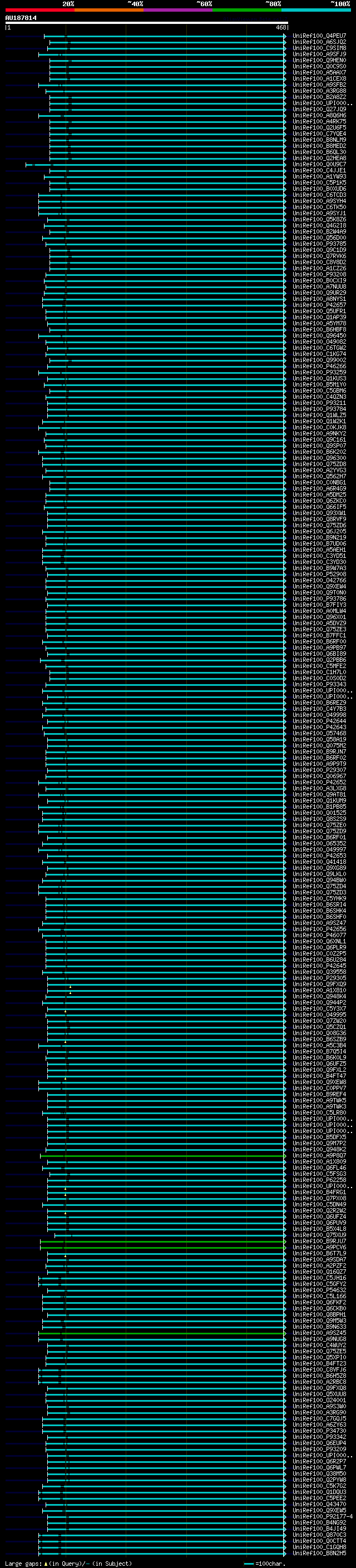Open hit UniRef100_C9SIM8

[x=319, y=48]
